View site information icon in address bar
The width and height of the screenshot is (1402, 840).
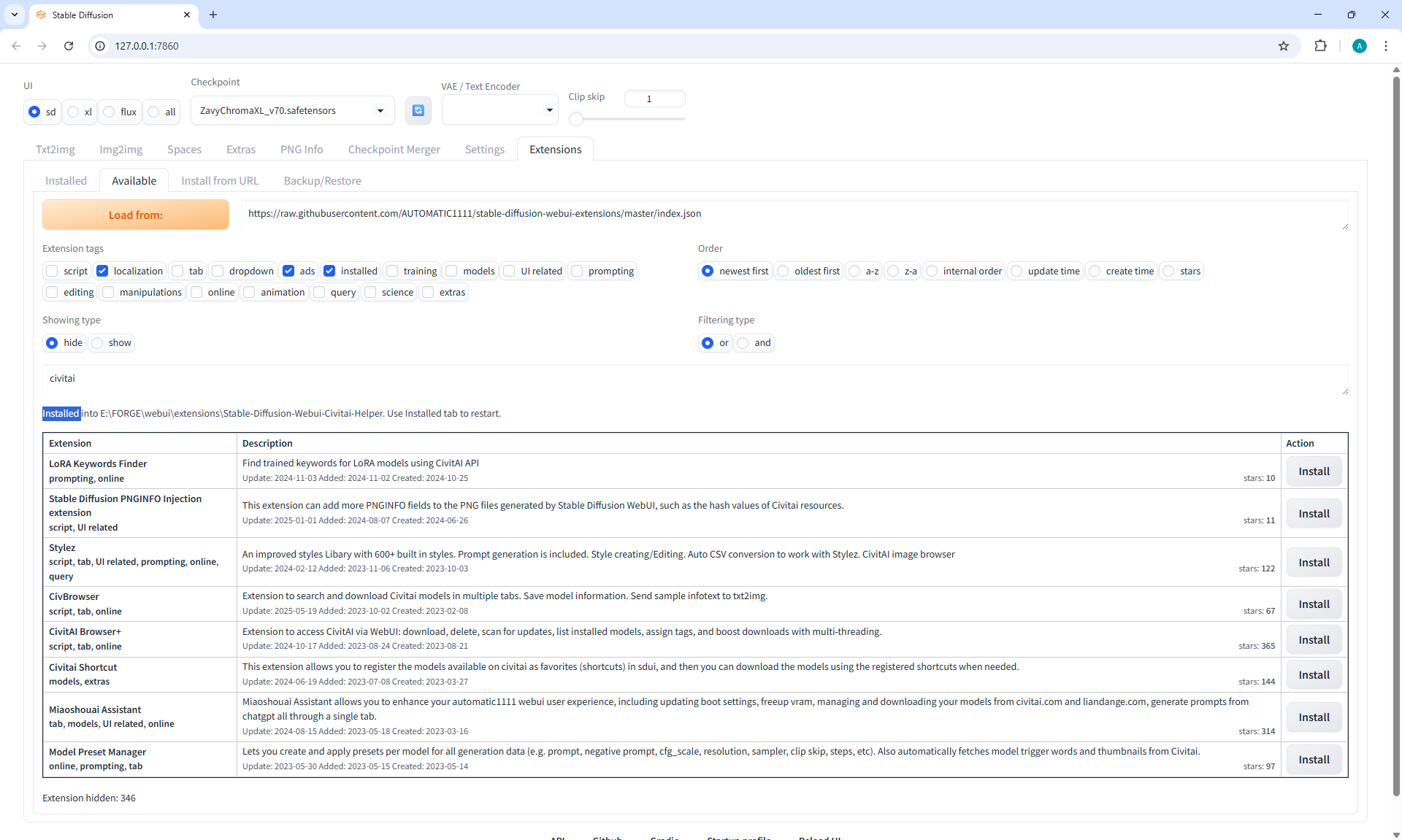[x=101, y=46]
